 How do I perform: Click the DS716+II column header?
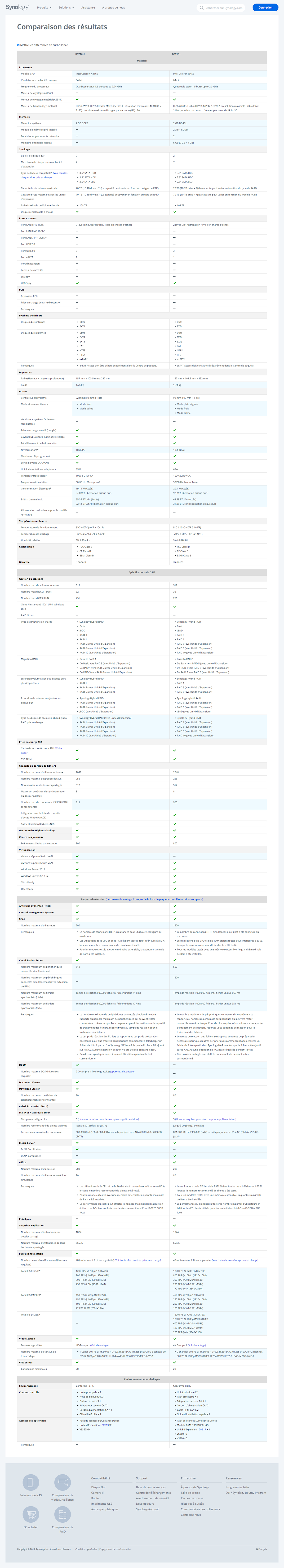(x=80, y=54)
